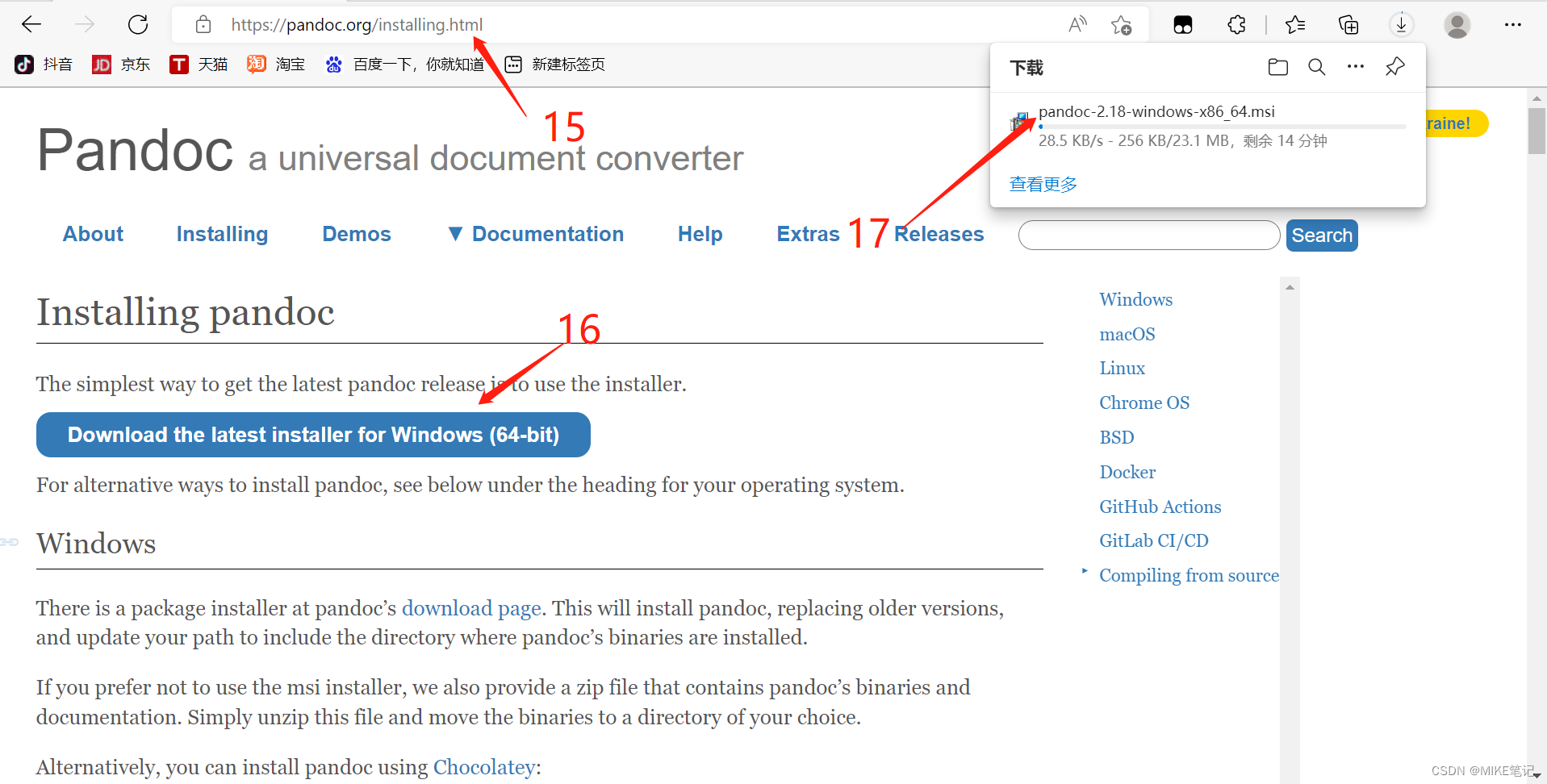The width and height of the screenshot is (1547, 784).
Task: Open the Demos nav item
Action: pyautogui.click(x=357, y=234)
